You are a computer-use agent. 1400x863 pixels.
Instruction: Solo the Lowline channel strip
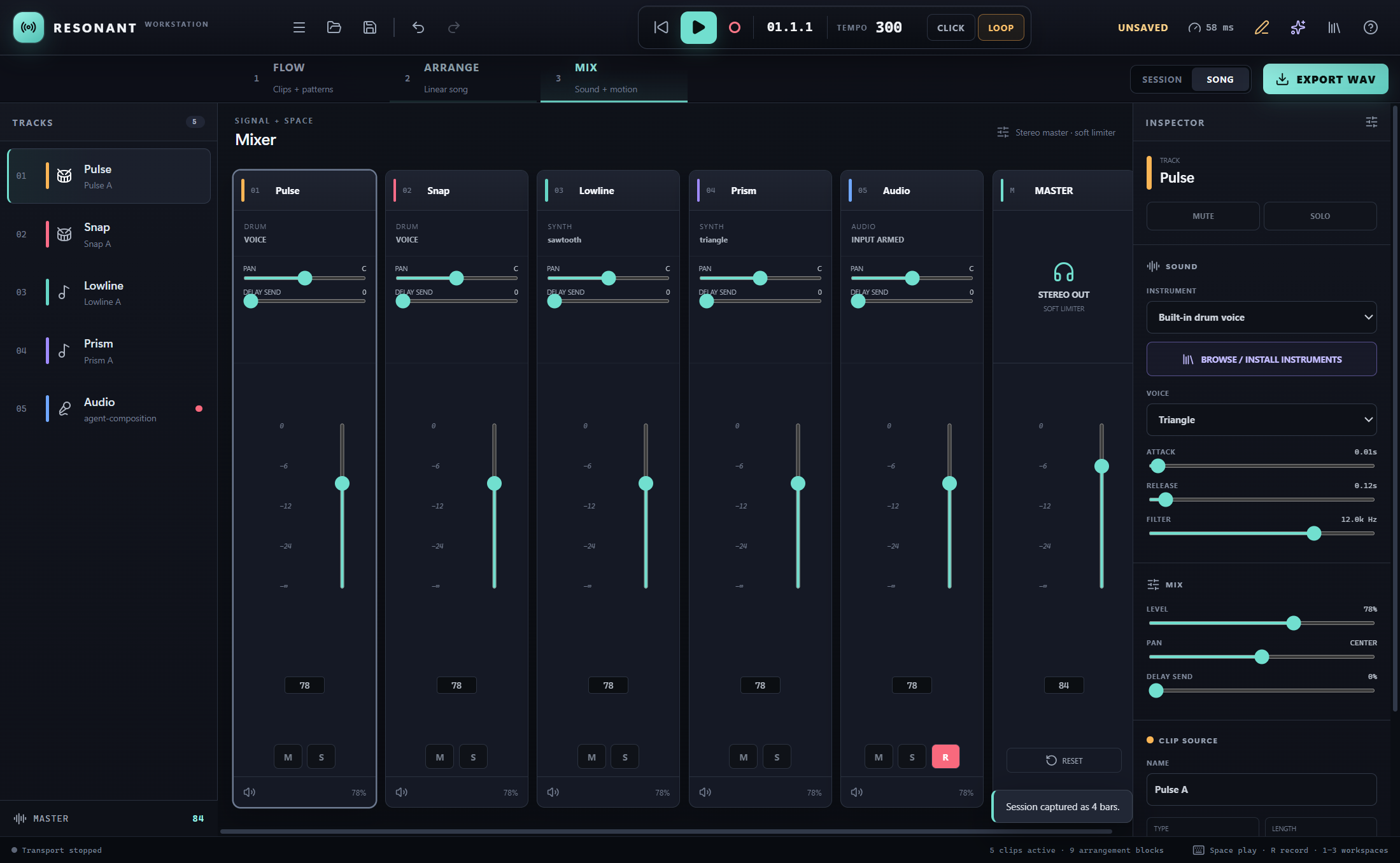pos(625,757)
